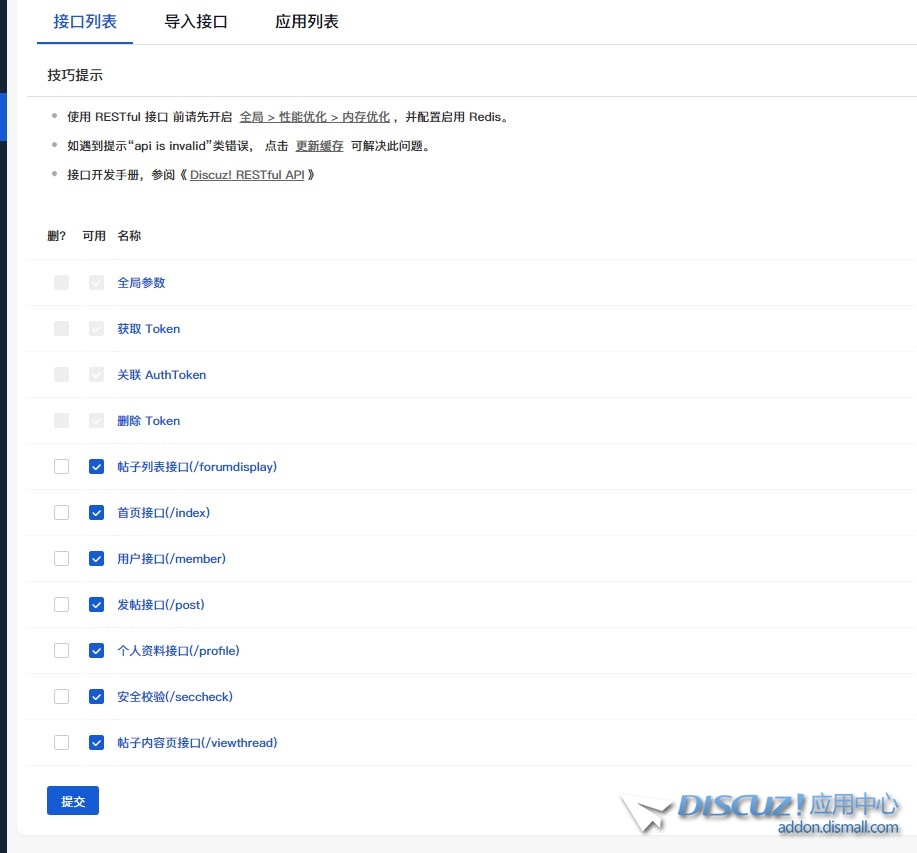Click the 可用 column header
The width and height of the screenshot is (917, 853).
(94, 236)
